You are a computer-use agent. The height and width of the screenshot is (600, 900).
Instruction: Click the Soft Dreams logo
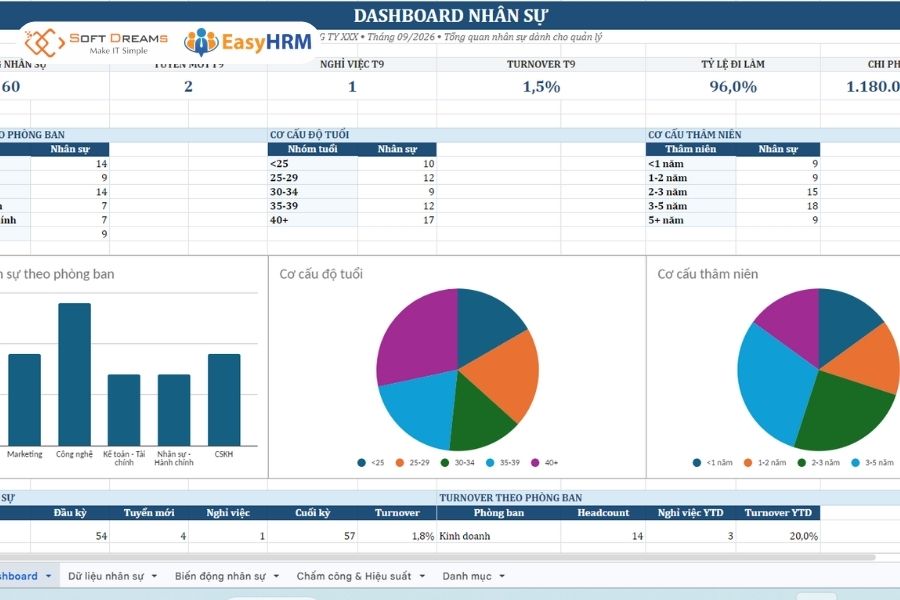click(x=96, y=42)
